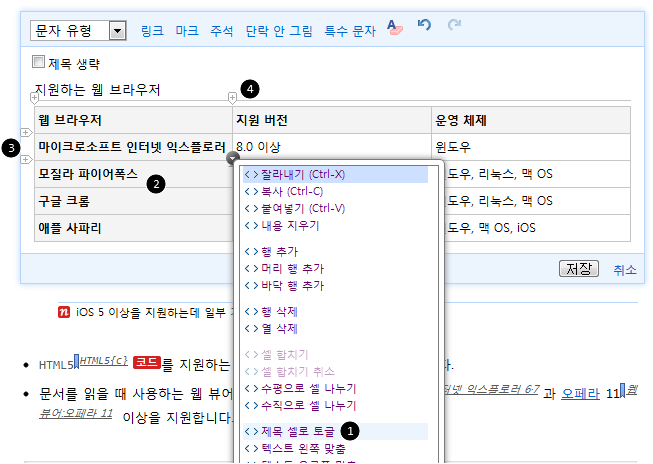Select 바닥 행 추가 menu item
This screenshot has width=653, height=464.
[335, 286]
